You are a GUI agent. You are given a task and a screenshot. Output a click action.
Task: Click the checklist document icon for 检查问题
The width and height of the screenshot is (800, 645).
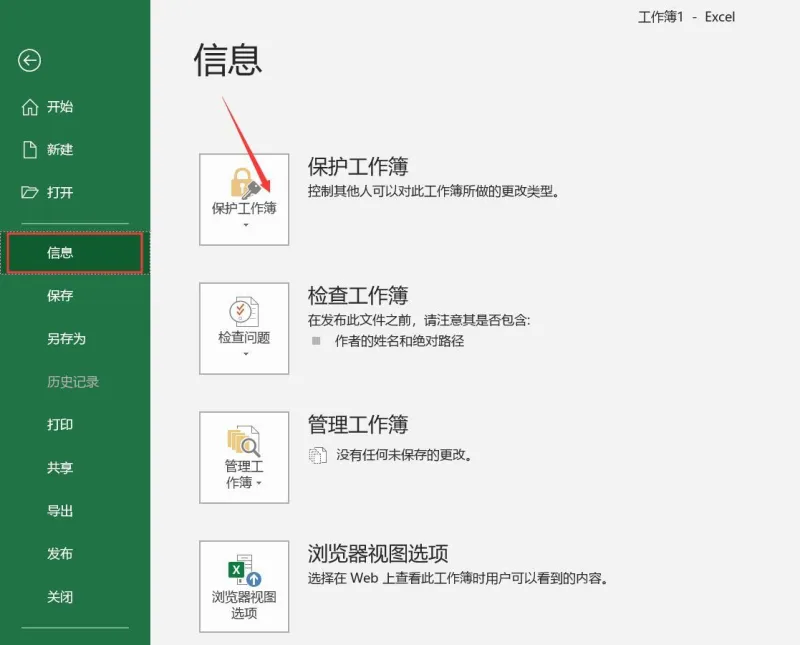[244, 311]
